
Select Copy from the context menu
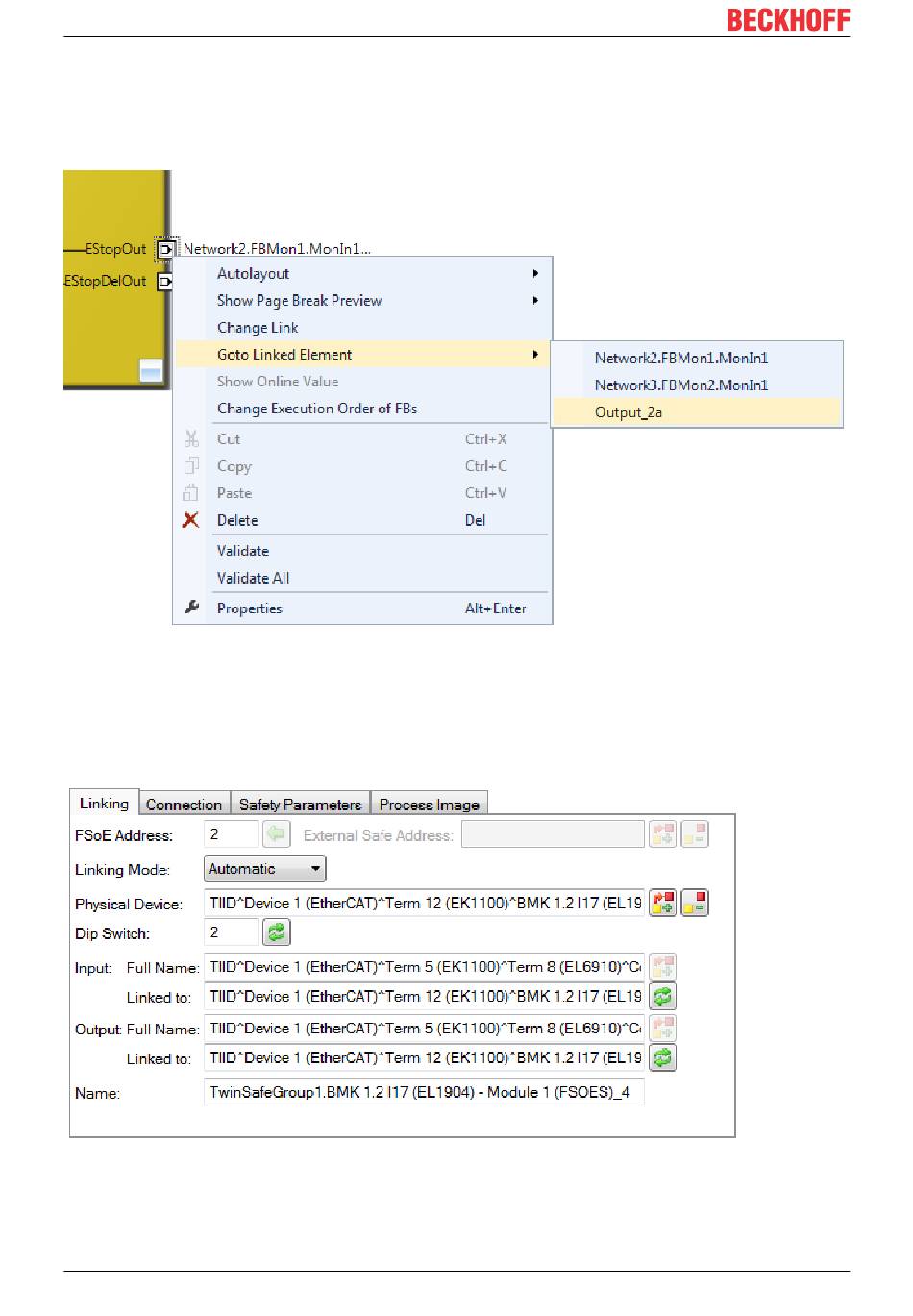coord(363,466)
